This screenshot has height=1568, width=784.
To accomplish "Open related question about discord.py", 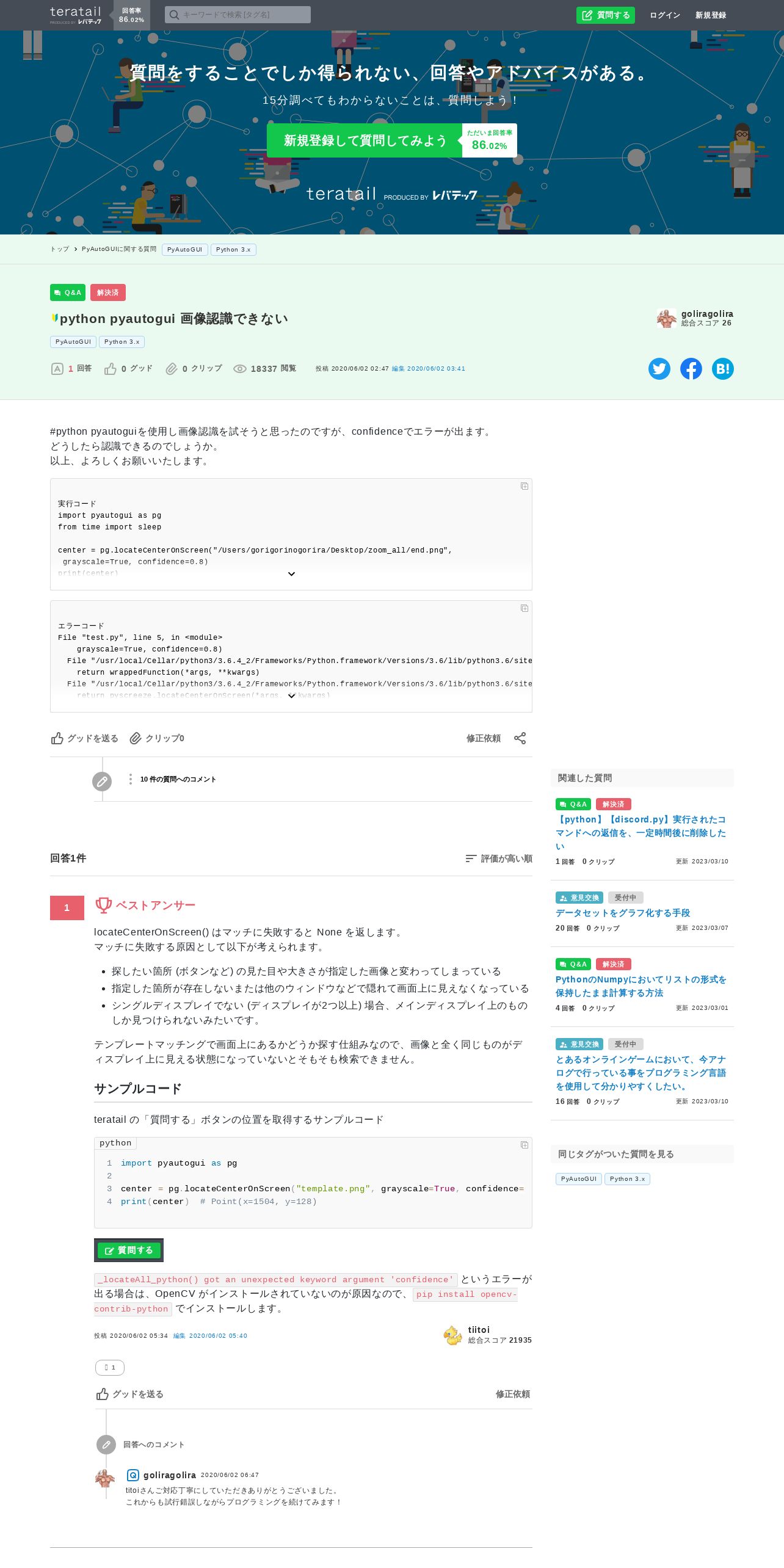I will [641, 833].
